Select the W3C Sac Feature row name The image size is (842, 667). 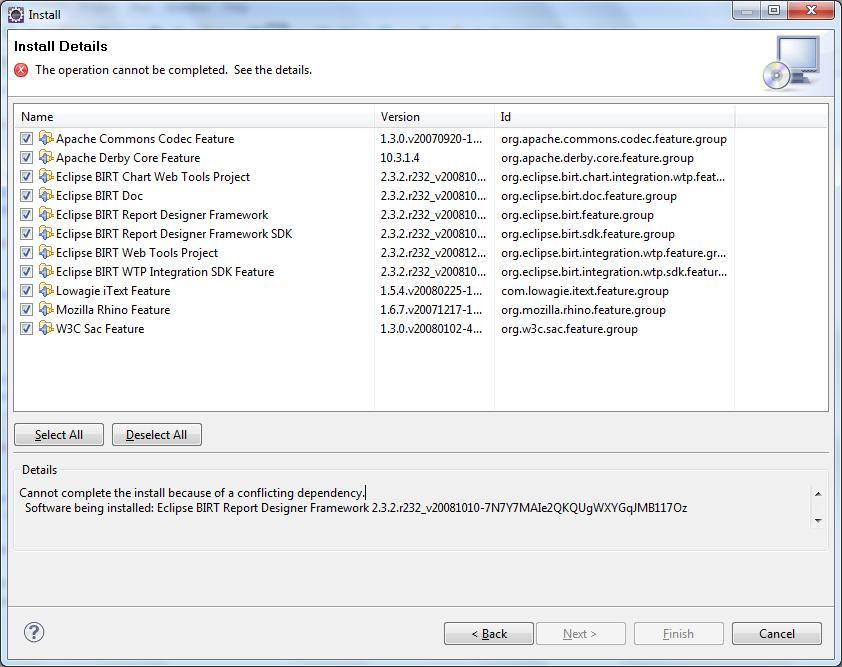[100, 329]
